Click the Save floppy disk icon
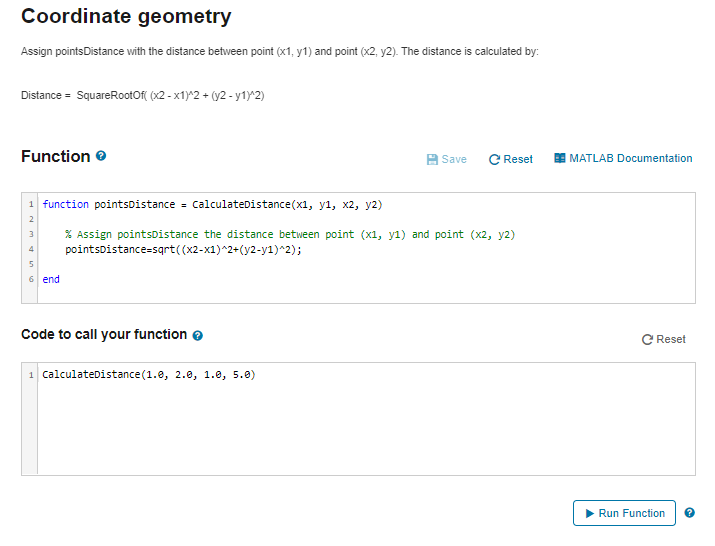Image resolution: width=715 pixels, height=546 pixels. 432,159
